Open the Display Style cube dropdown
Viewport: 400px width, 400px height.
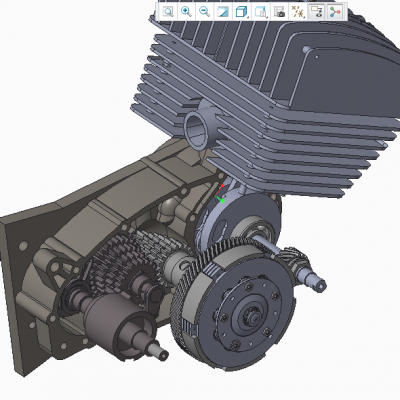(x=241, y=12)
